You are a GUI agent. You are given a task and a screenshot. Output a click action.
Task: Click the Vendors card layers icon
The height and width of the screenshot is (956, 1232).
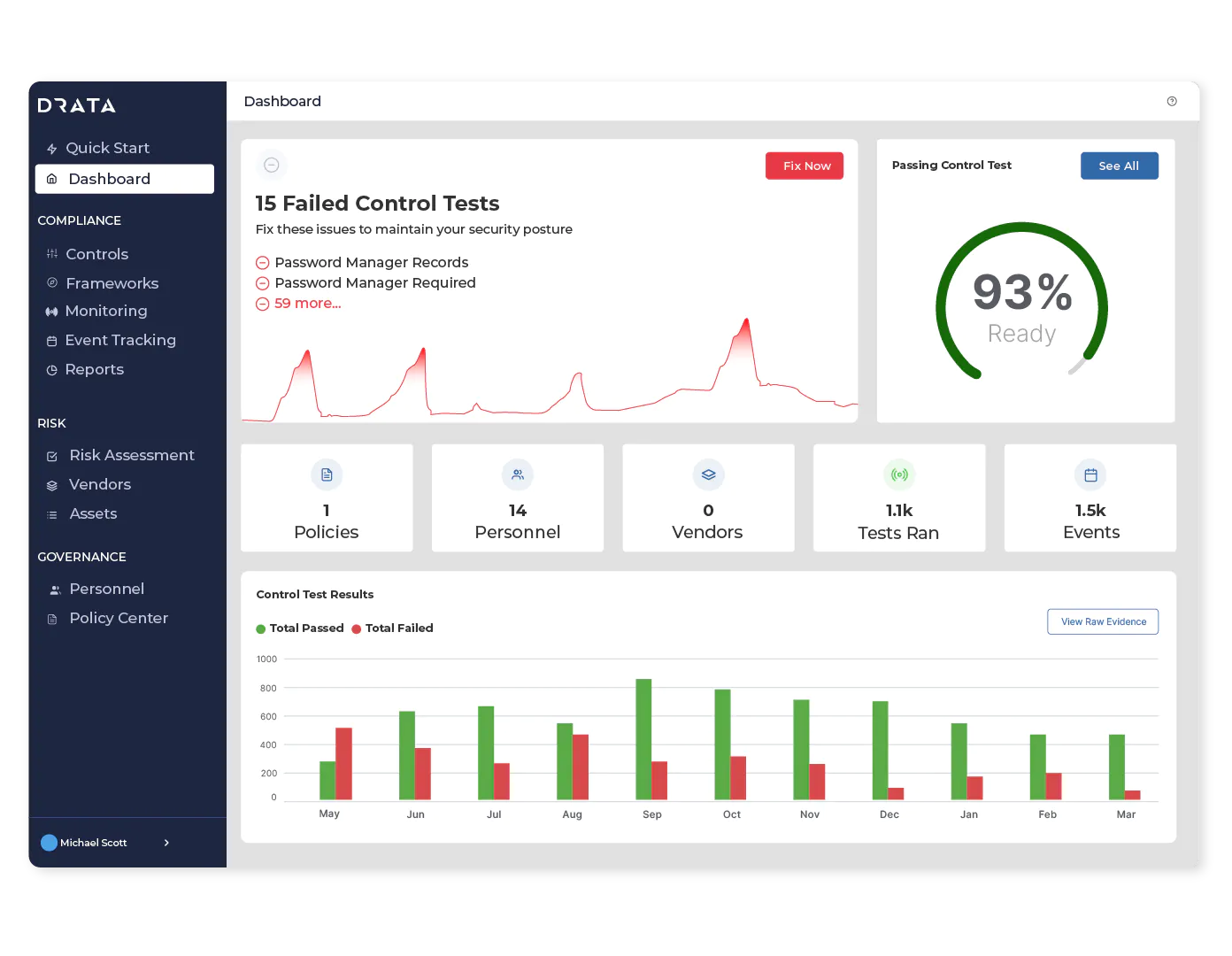708,475
